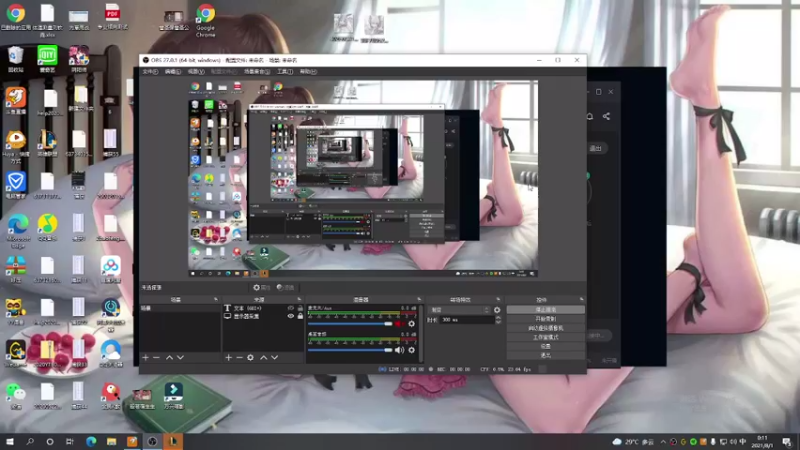
Task: Toggle visibility of the text source
Action: click(x=291, y=308)
